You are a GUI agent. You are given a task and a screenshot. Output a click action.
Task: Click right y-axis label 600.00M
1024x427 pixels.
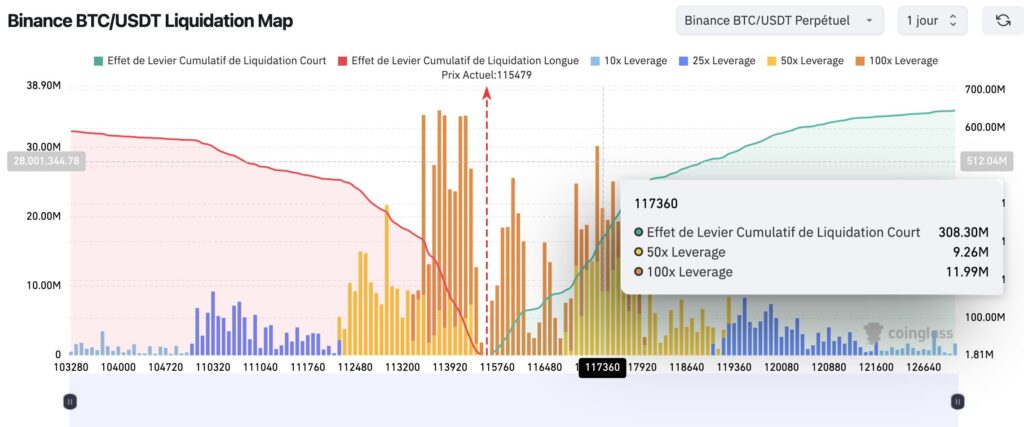pos(986,127)
